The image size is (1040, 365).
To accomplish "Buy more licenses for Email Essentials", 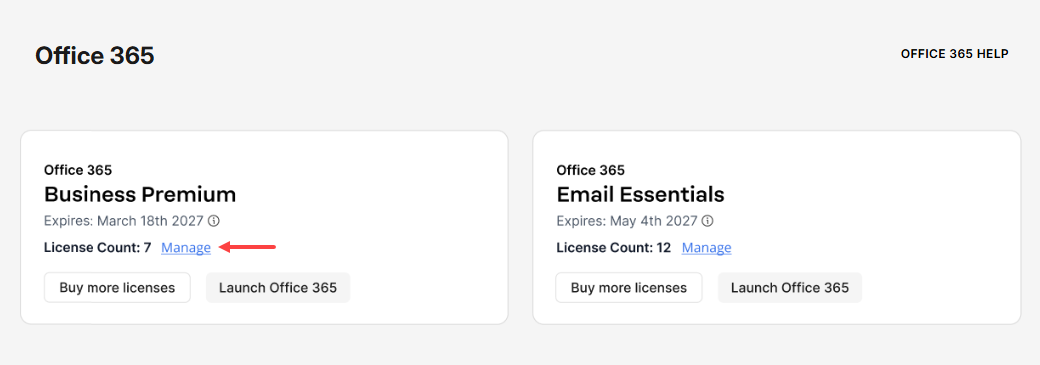I will pos(629,287).
